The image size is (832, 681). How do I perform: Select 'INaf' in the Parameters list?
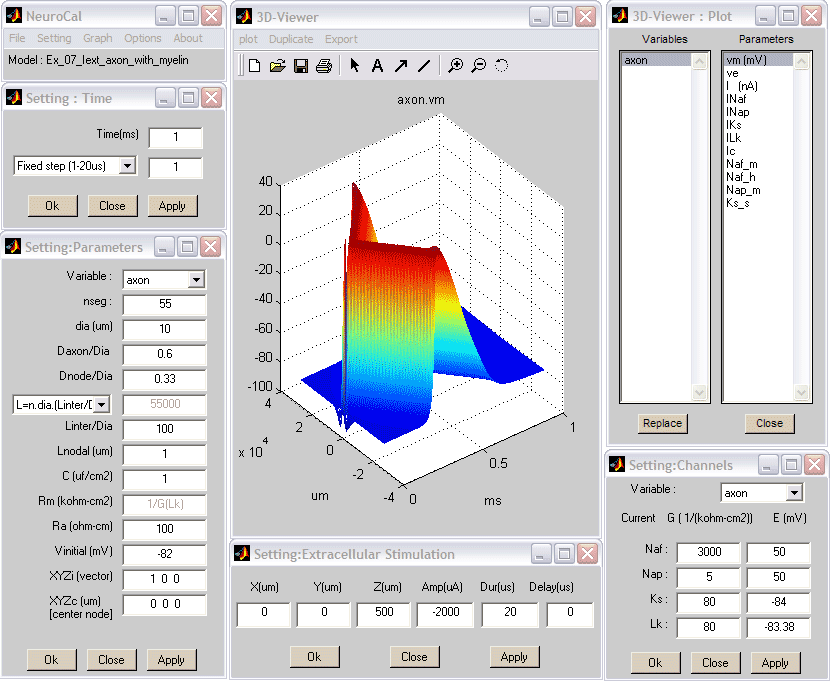[736, 99]
